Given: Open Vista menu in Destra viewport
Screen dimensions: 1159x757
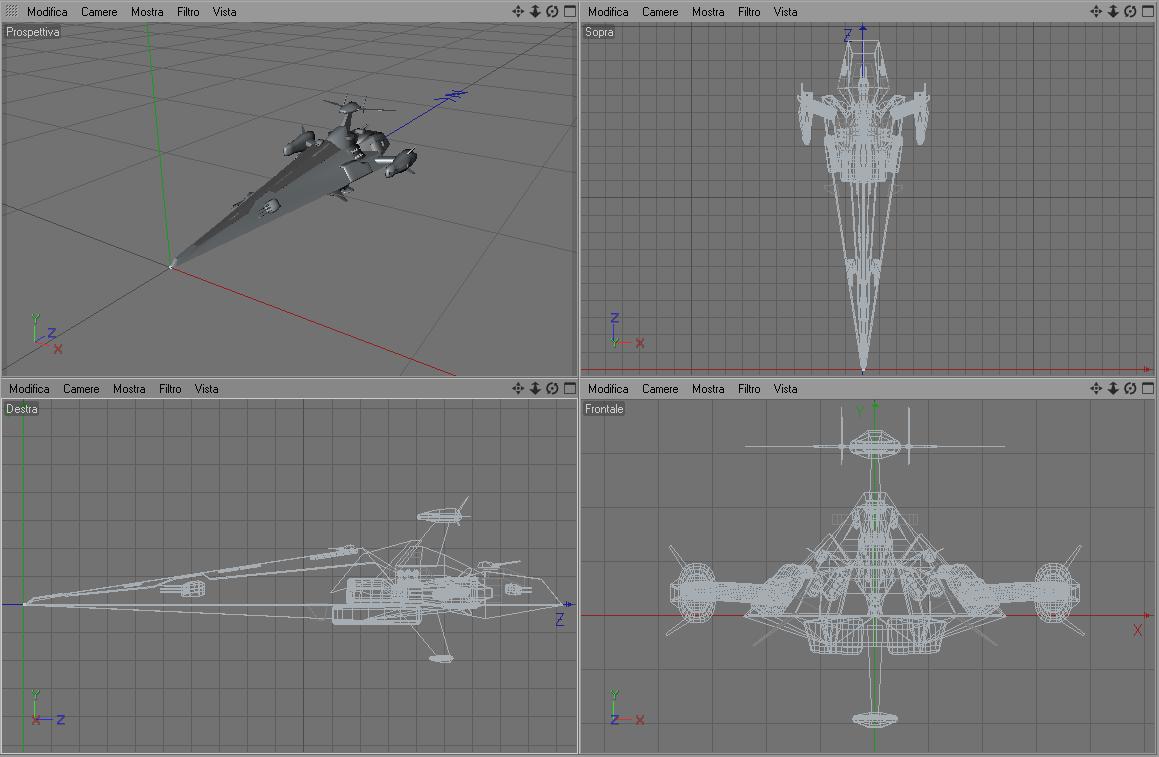Looking at the screenshot, I should pyautogui.click(x=206, y=389).
